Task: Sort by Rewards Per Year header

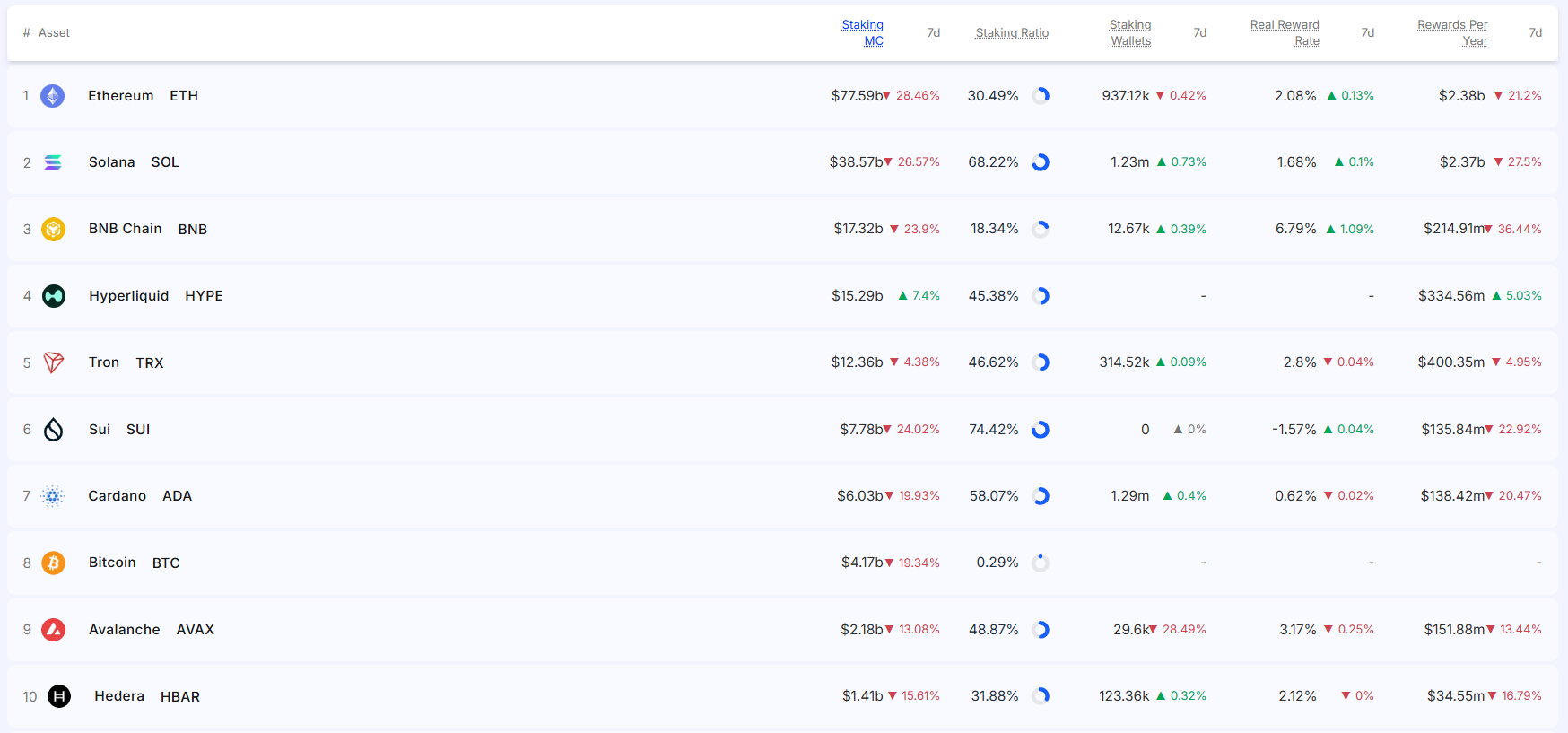Action: coord(1452,32)
